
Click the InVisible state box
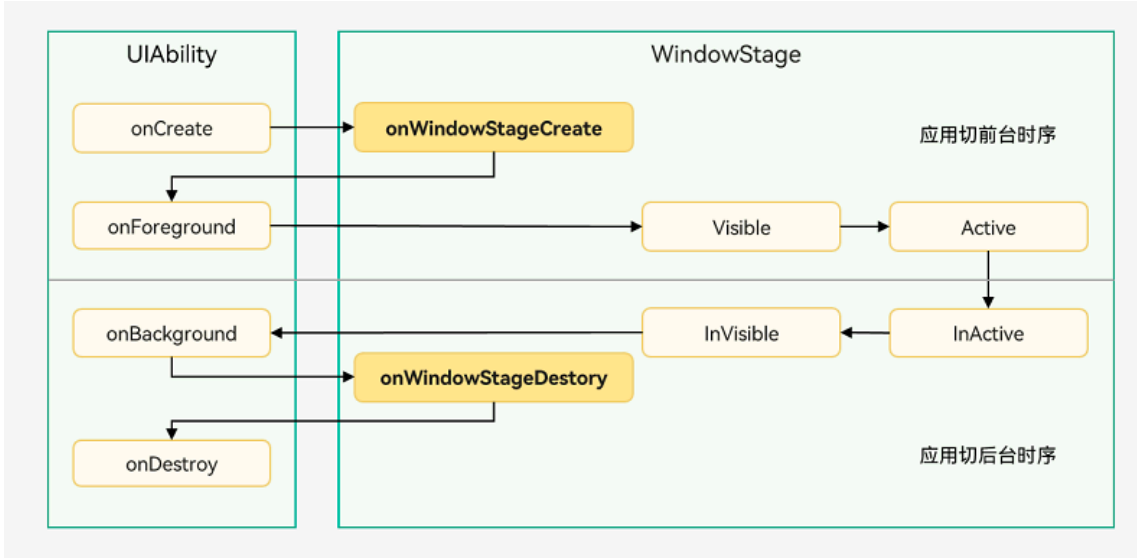click(x=741, y=333)
